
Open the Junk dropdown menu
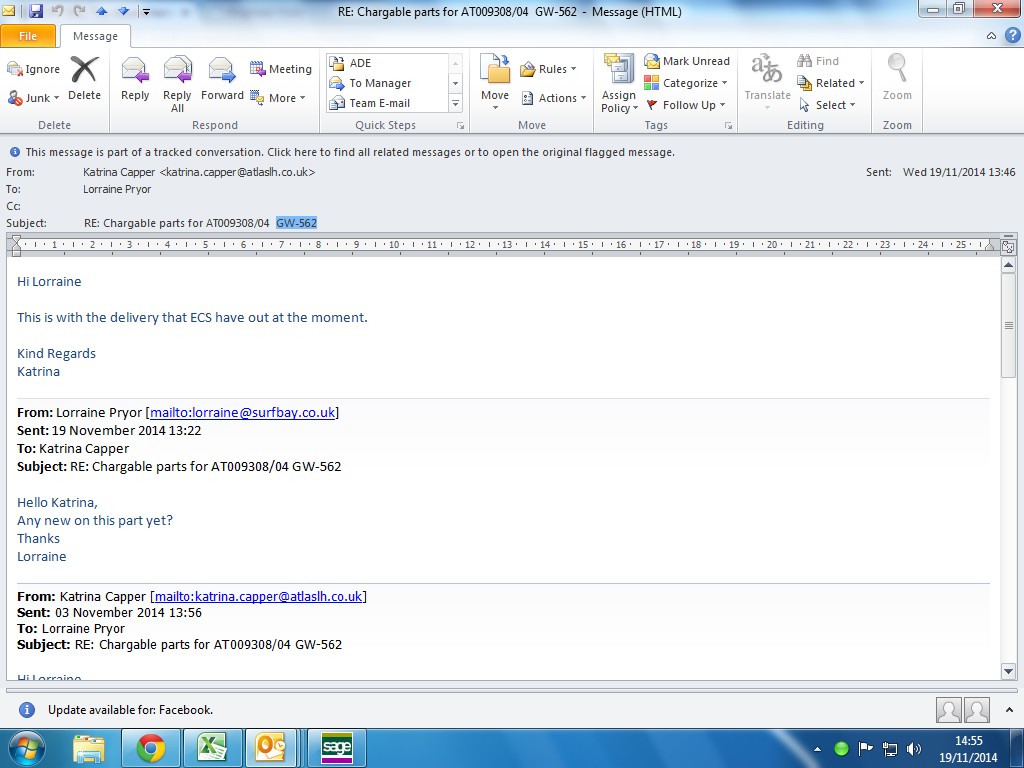coord(35,98)
